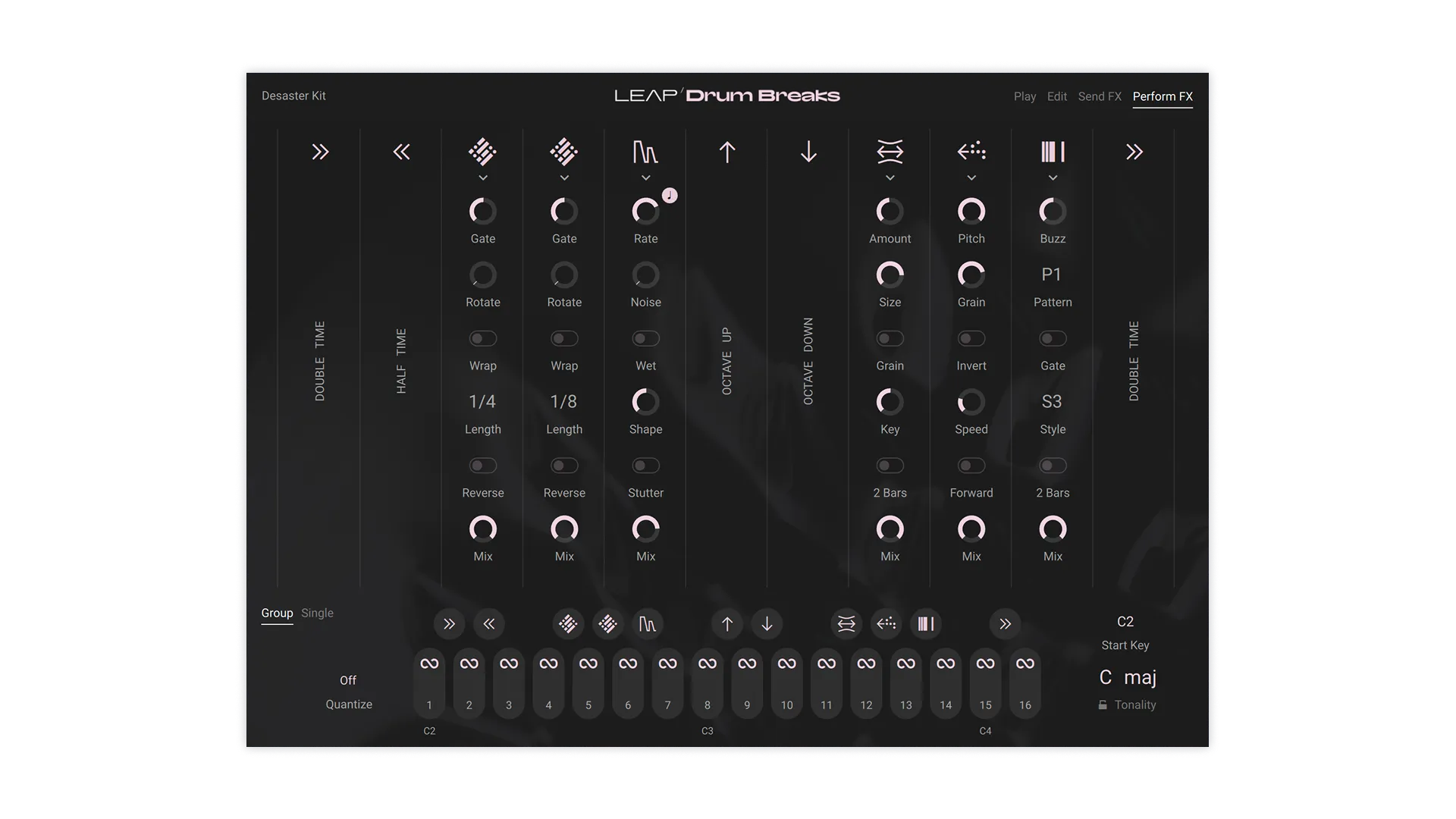This screenshot has width=1456, height=819.
Task: Open the dropdown under the Rate knob icon
Action: 645,177
